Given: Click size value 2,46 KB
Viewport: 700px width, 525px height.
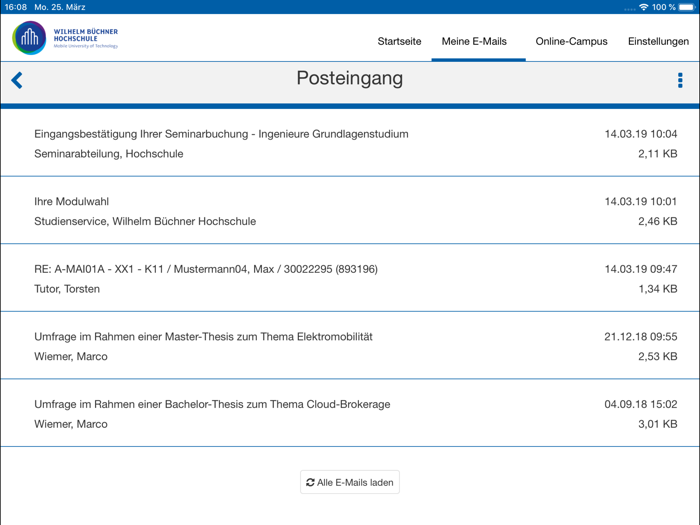Looking at the screenshot, I should point(658,221).
